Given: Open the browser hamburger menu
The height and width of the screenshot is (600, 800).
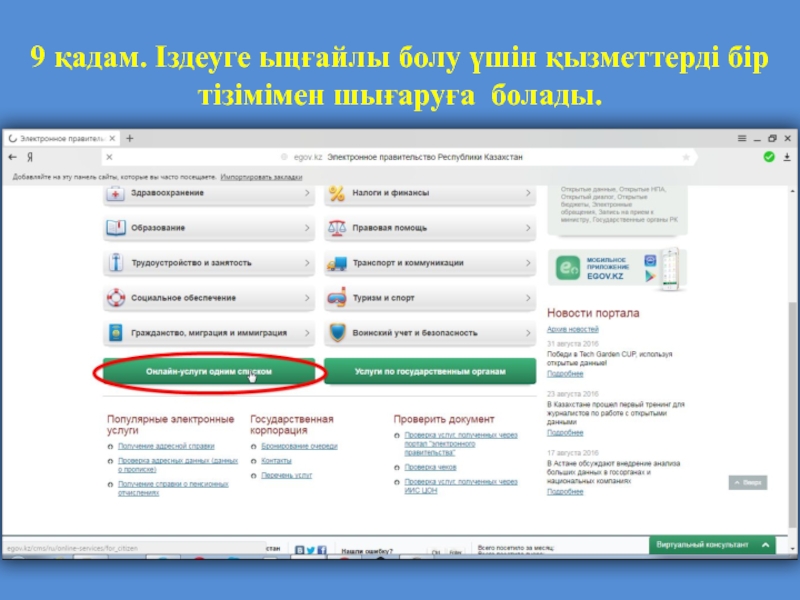Looking at the screenshot, I should [x=742, y=138].
